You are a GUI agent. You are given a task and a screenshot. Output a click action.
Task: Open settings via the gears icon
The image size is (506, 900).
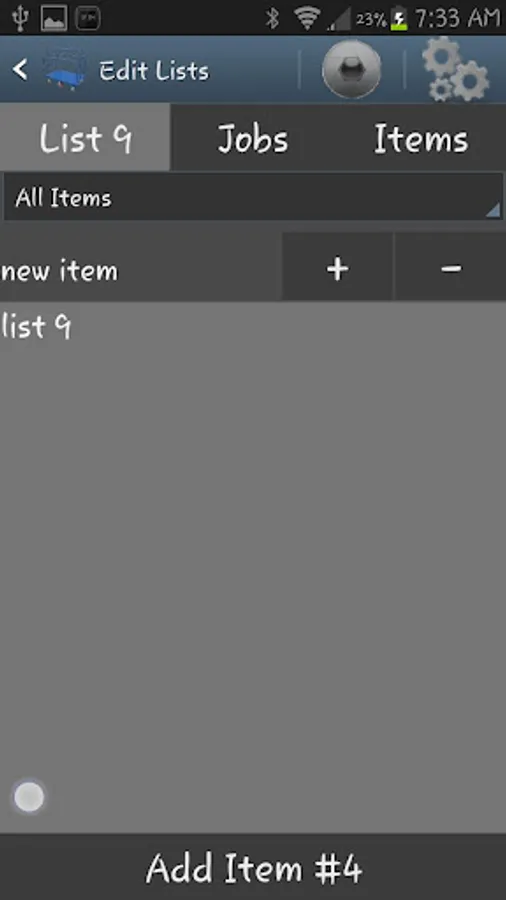pos(456,69)
